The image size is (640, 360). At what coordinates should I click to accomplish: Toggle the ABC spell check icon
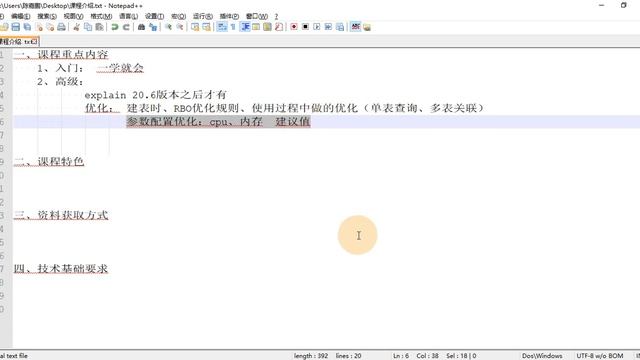point(356,27)
